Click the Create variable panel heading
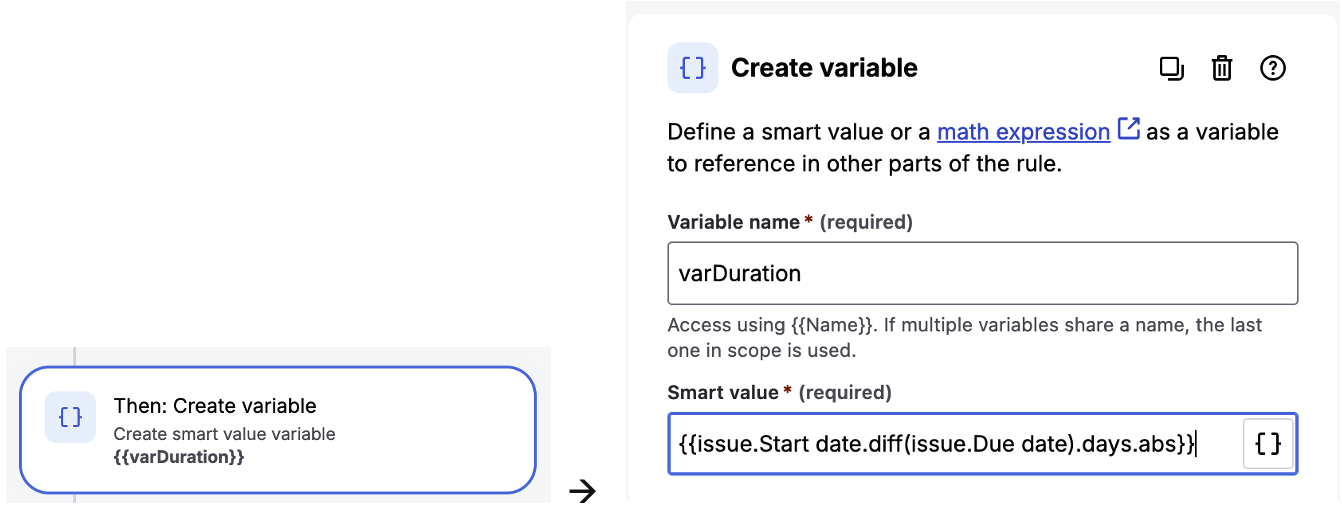The width and height of the screenshot is (1342, 516). click(x=824, y=68)
